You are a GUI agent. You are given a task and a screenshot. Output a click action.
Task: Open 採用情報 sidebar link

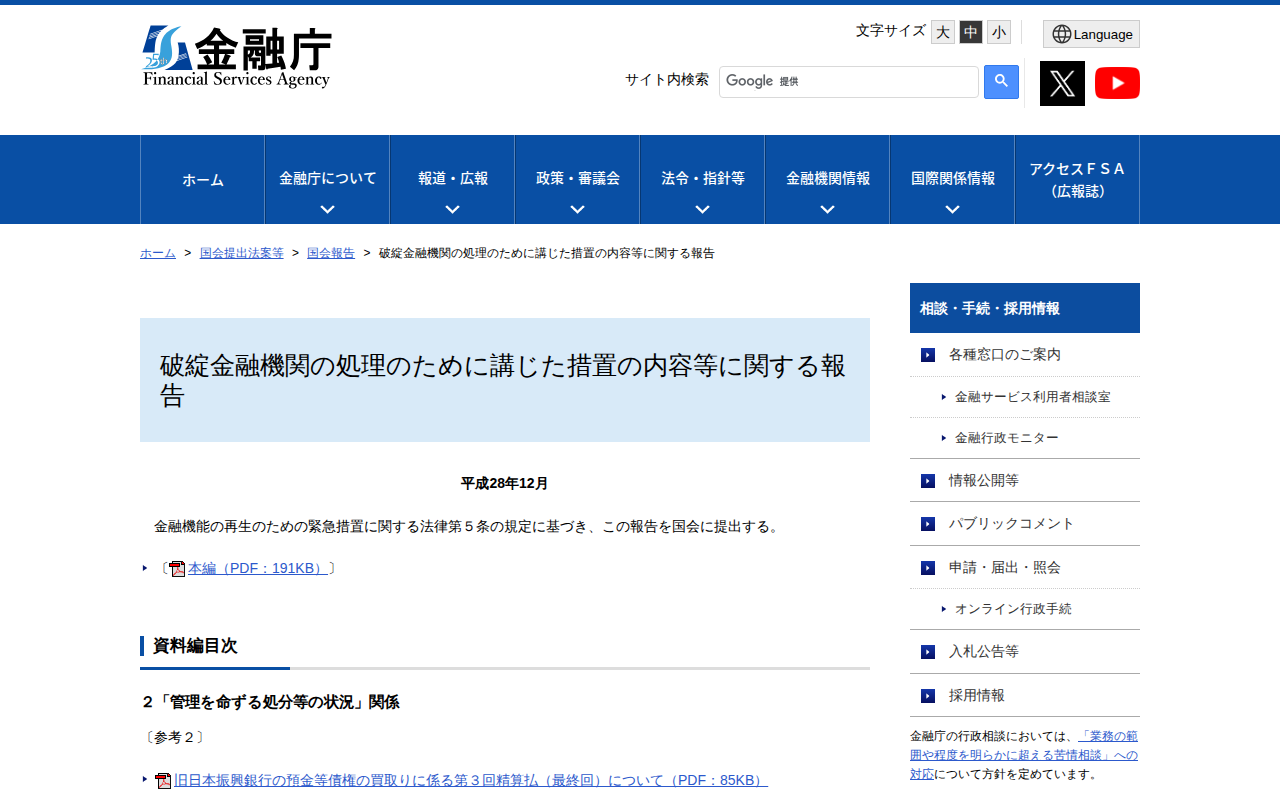(x=977, y=696)
